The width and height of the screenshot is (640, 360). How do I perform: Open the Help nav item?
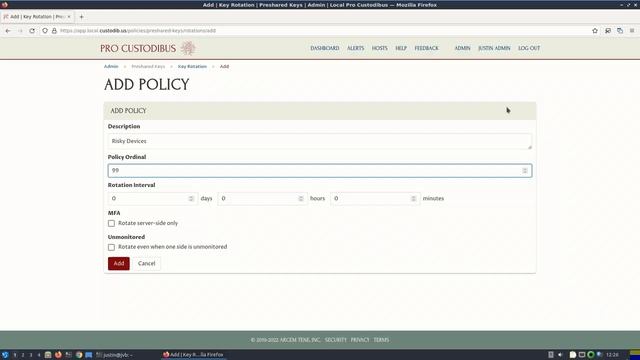[x=401, y=48]
